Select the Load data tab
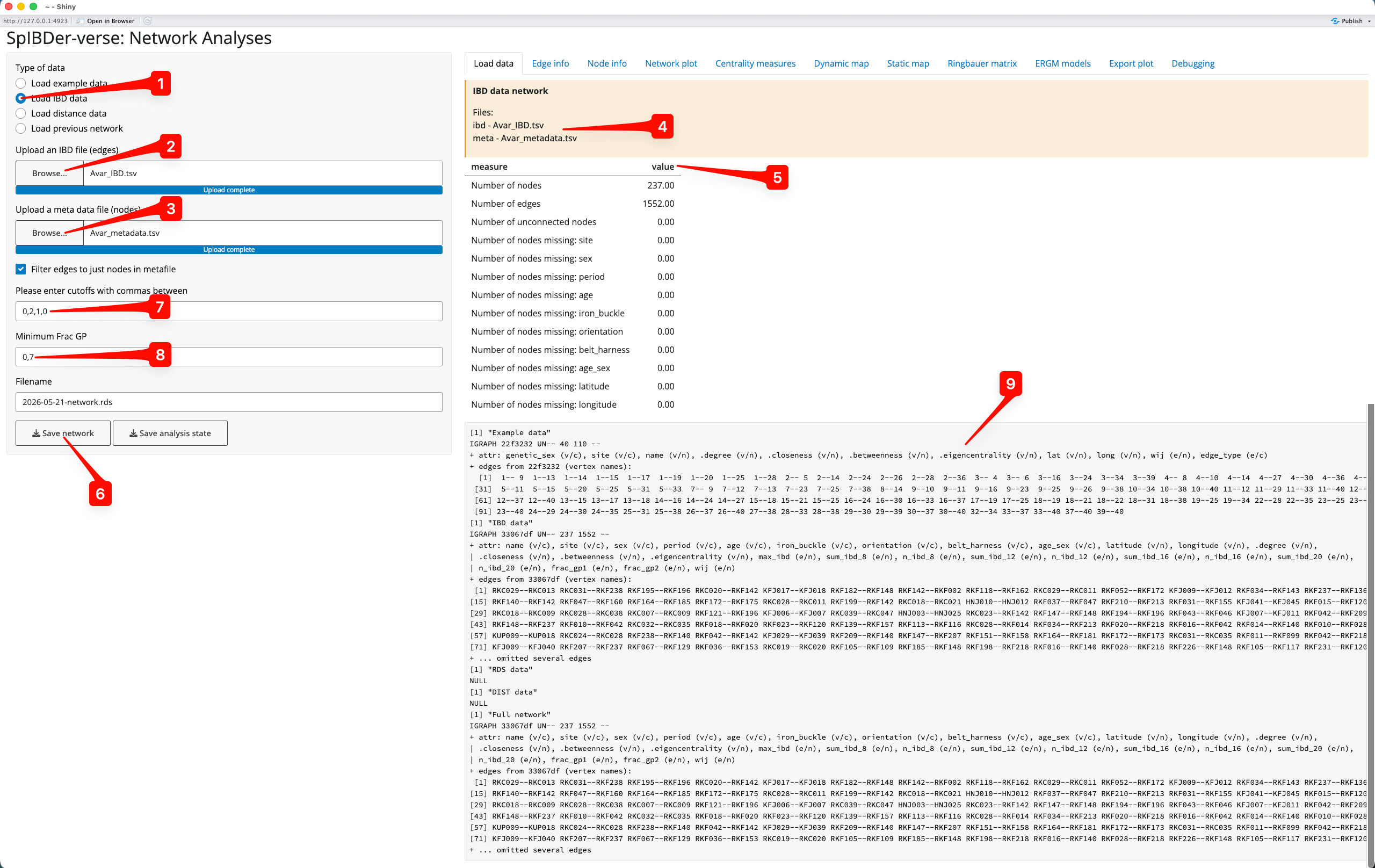1375x868 pixels. point(494,63)
